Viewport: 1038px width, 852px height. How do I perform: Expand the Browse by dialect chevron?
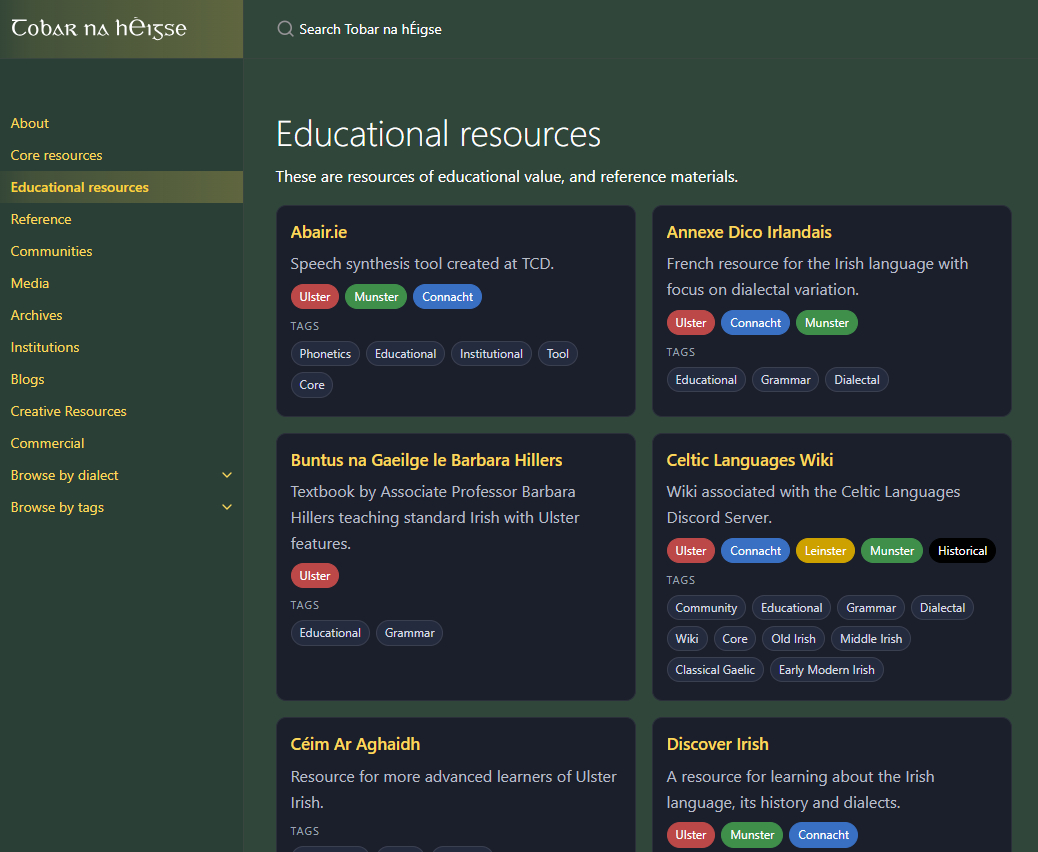[x=227, y=475]
